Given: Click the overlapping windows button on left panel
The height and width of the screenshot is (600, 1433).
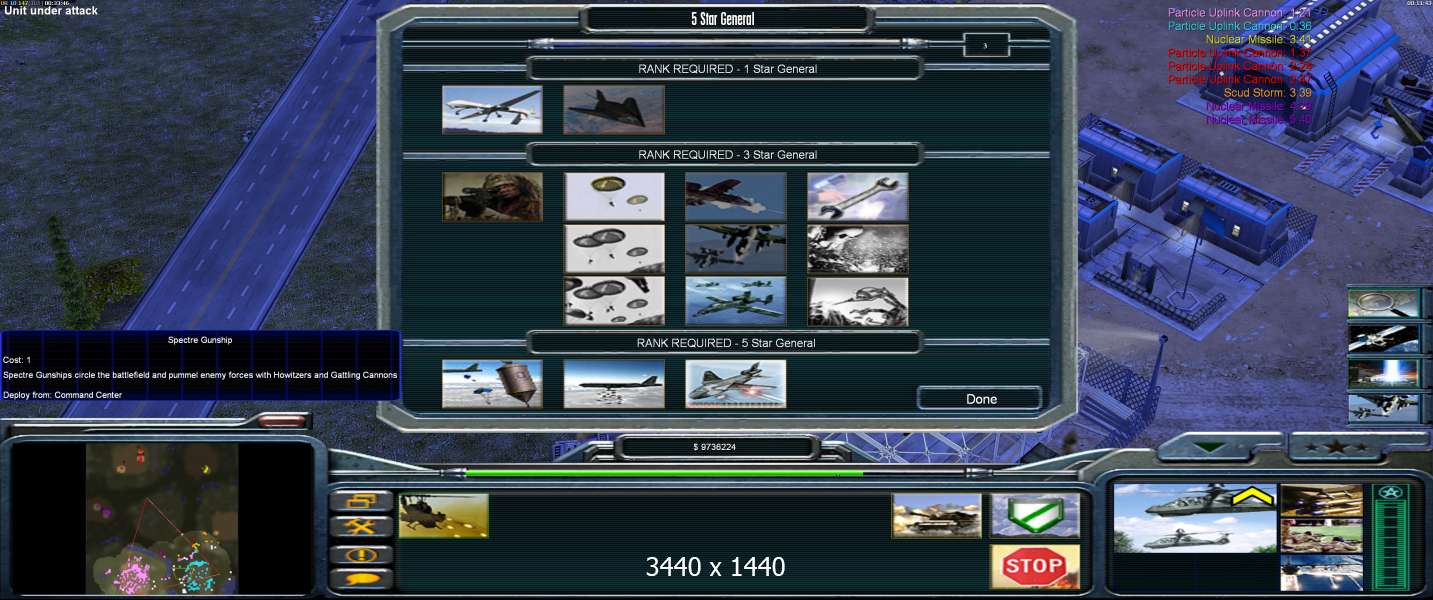Looking at the screenshot, I should pyautogui.click(x=361, y=501).
